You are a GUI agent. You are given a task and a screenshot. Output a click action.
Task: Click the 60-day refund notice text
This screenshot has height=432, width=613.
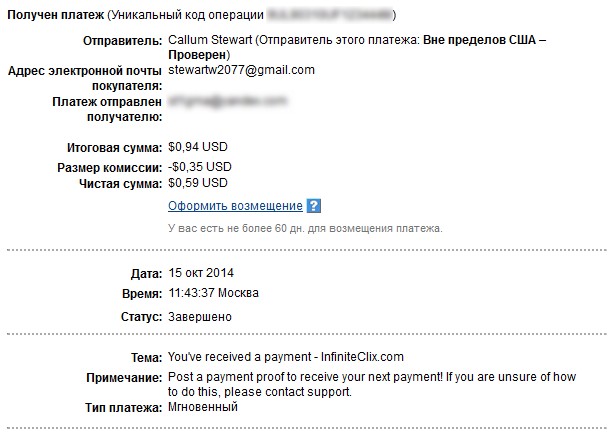click(x=305, y=228)
